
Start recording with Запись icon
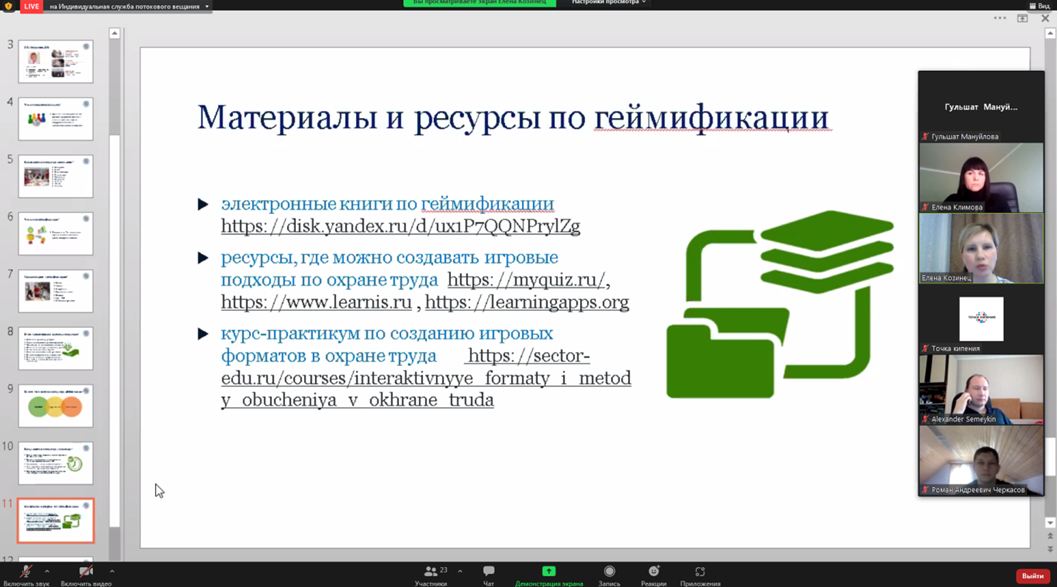click(609, 571)
